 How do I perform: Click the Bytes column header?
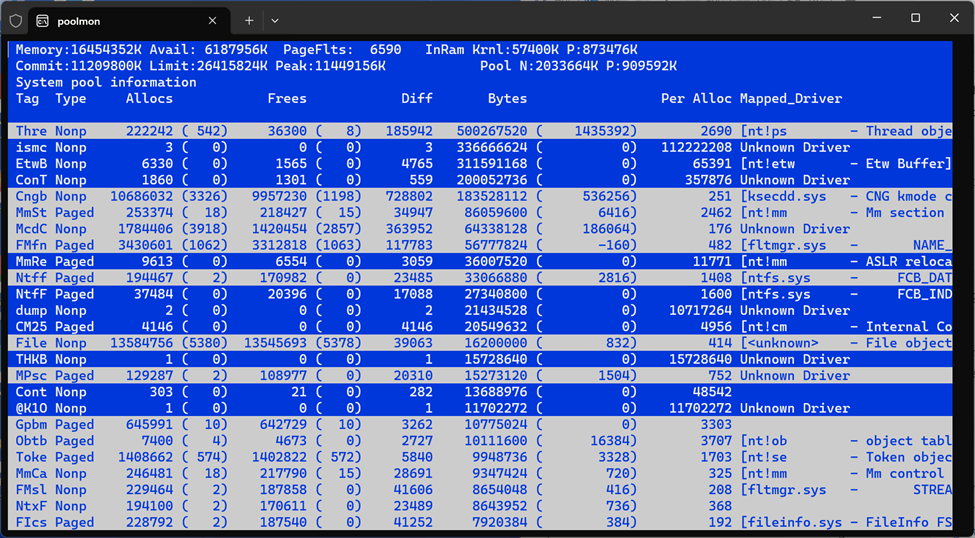point(507,98)
